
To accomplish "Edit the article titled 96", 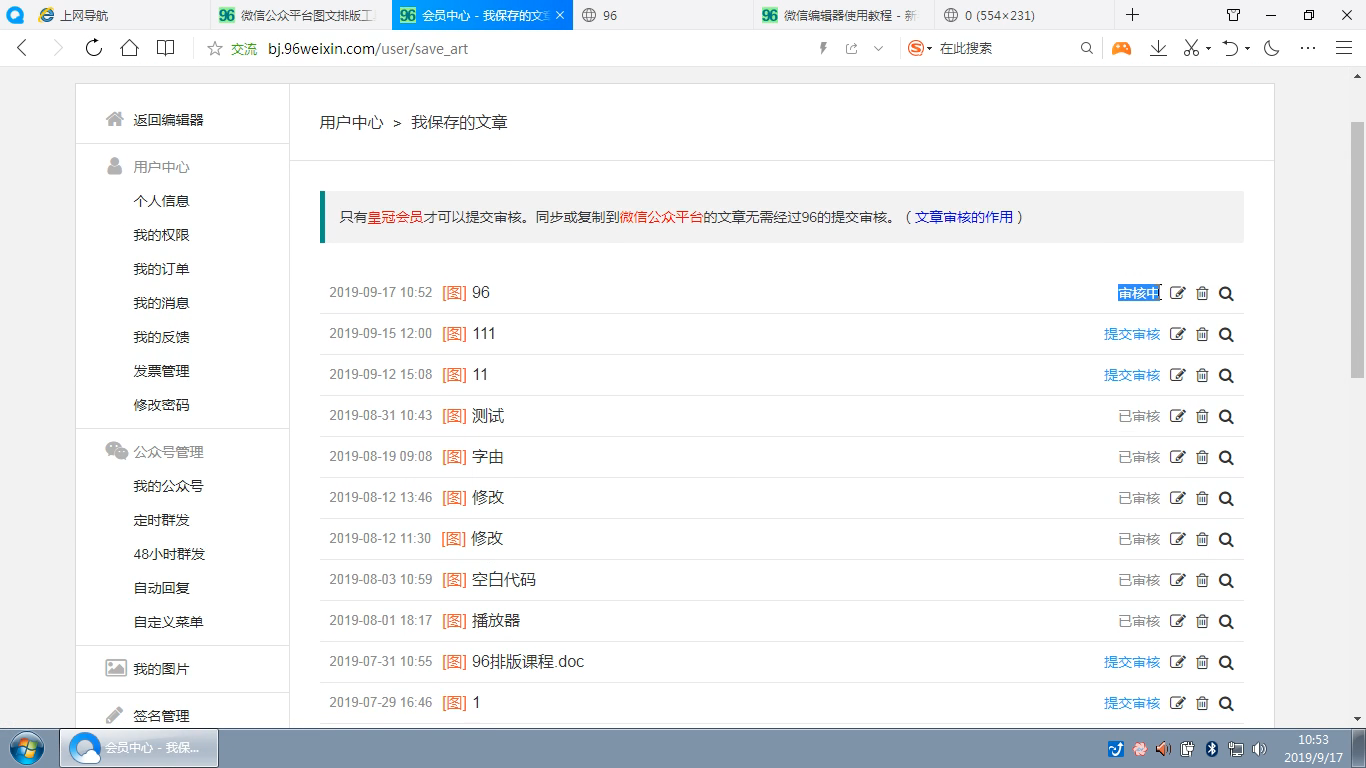I will pyautogui.click(x=1178, y=293).
